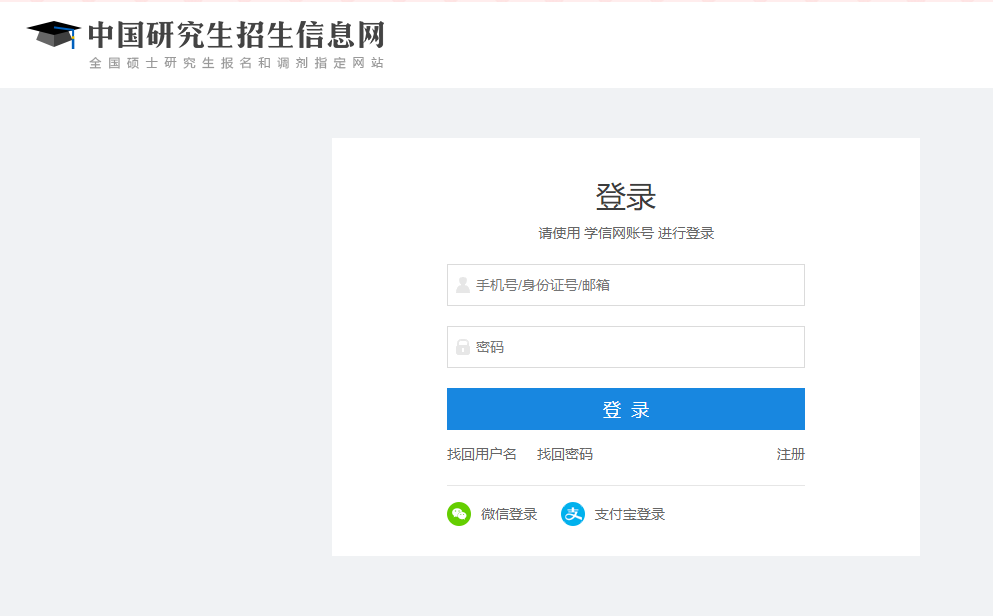The width and height of the screenshot is (993, 616).
Task: Click the 登录 page heading
Action: (x=625, y=196)
